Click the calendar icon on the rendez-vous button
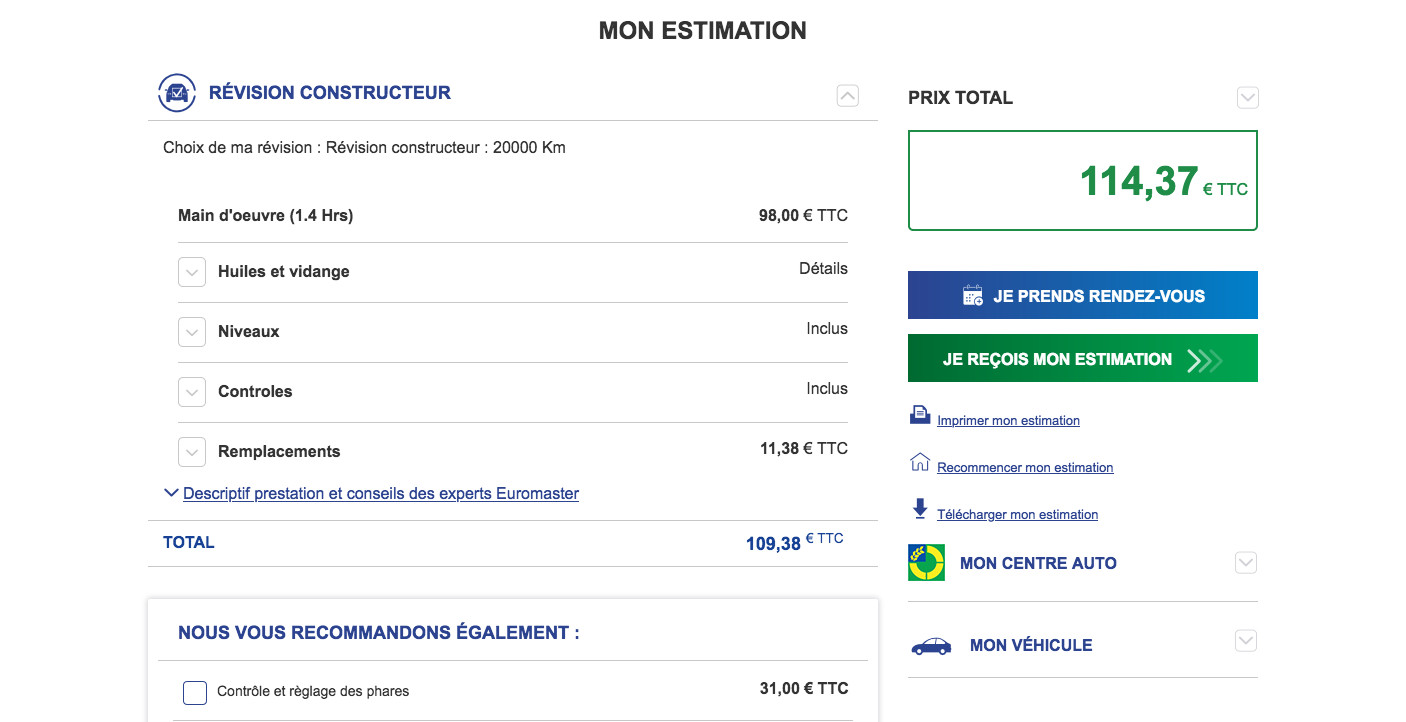The width and height of the screenshot is (1406, 722). [x=973, y=295]
